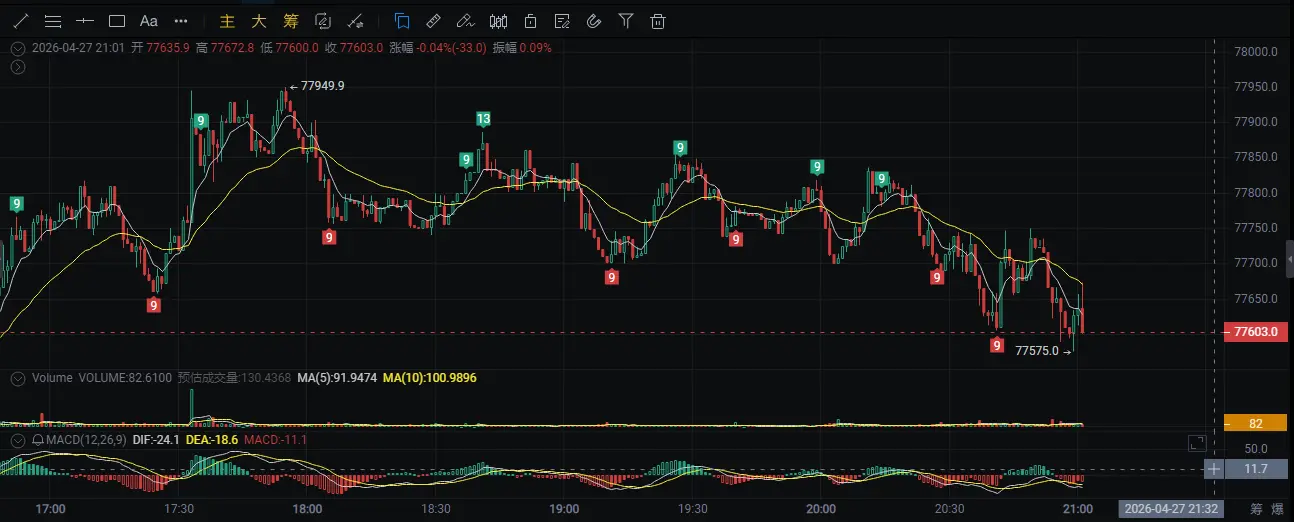Image resolution: width=1294 pixels, height=522 pixels.
Task: Click the trash icon to delete drawings
Action: click(658, 21)
